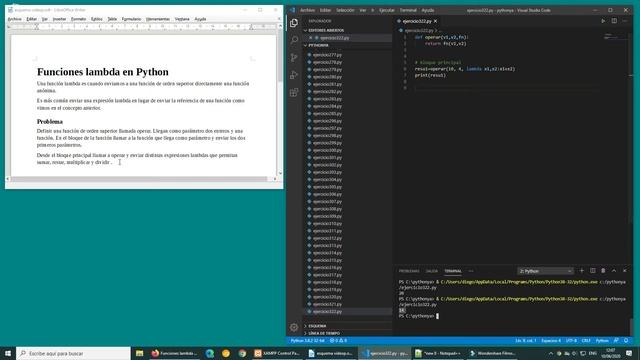This screenshot has height=360, width=640.
Task: Switch to Notepad++ taskbar item
Action: pos(438,353)
